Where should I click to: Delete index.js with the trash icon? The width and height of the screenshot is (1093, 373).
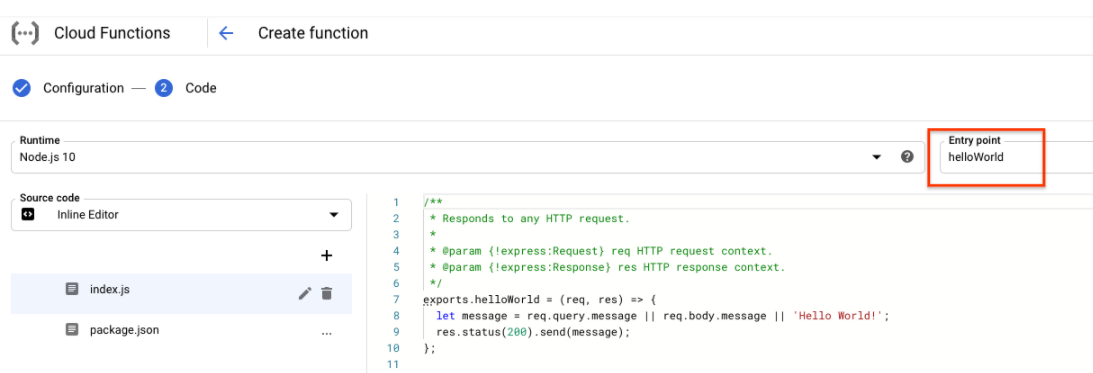coord(326,294)
